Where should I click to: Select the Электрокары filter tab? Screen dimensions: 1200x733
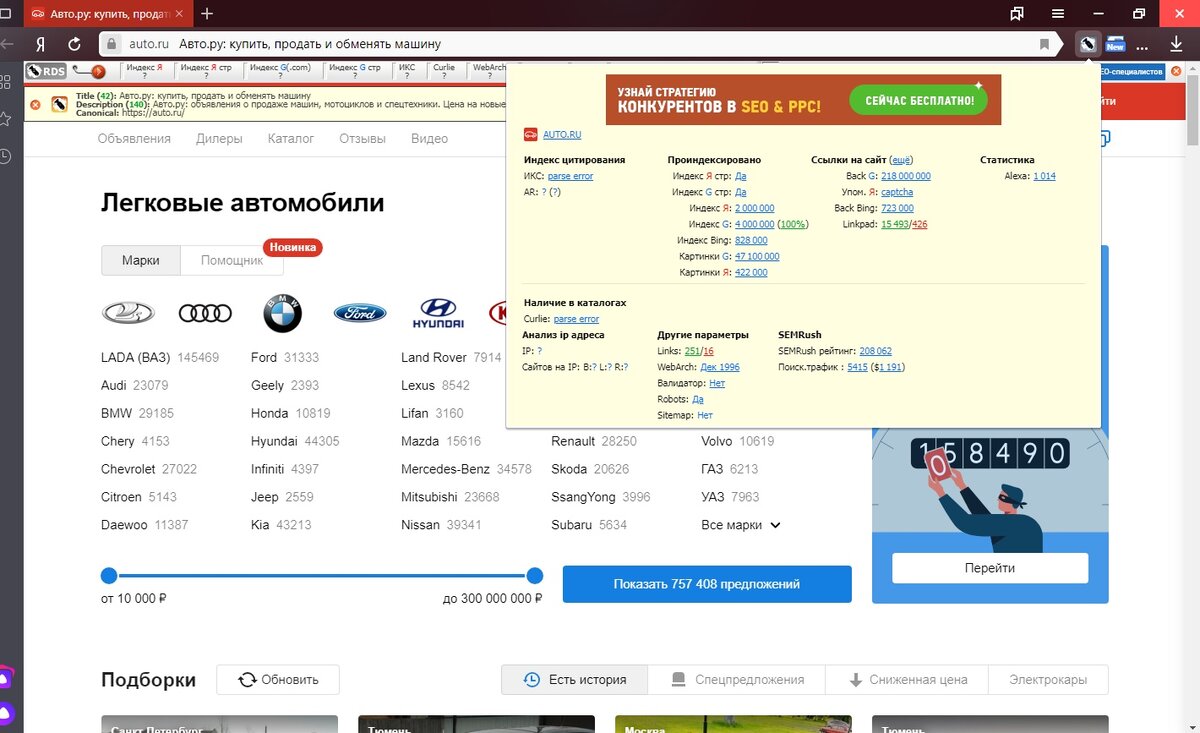1048,680
